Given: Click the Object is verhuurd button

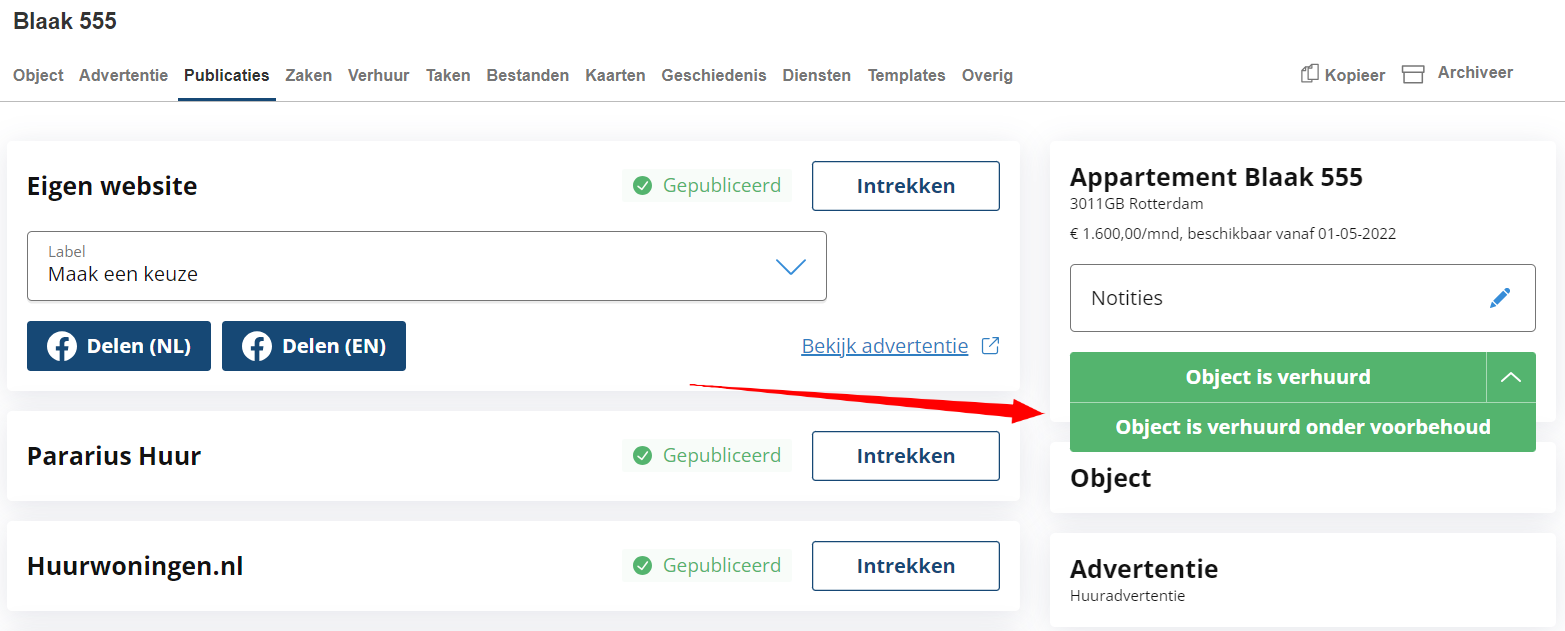Looking at the screenshot, I should point(1278,377).
